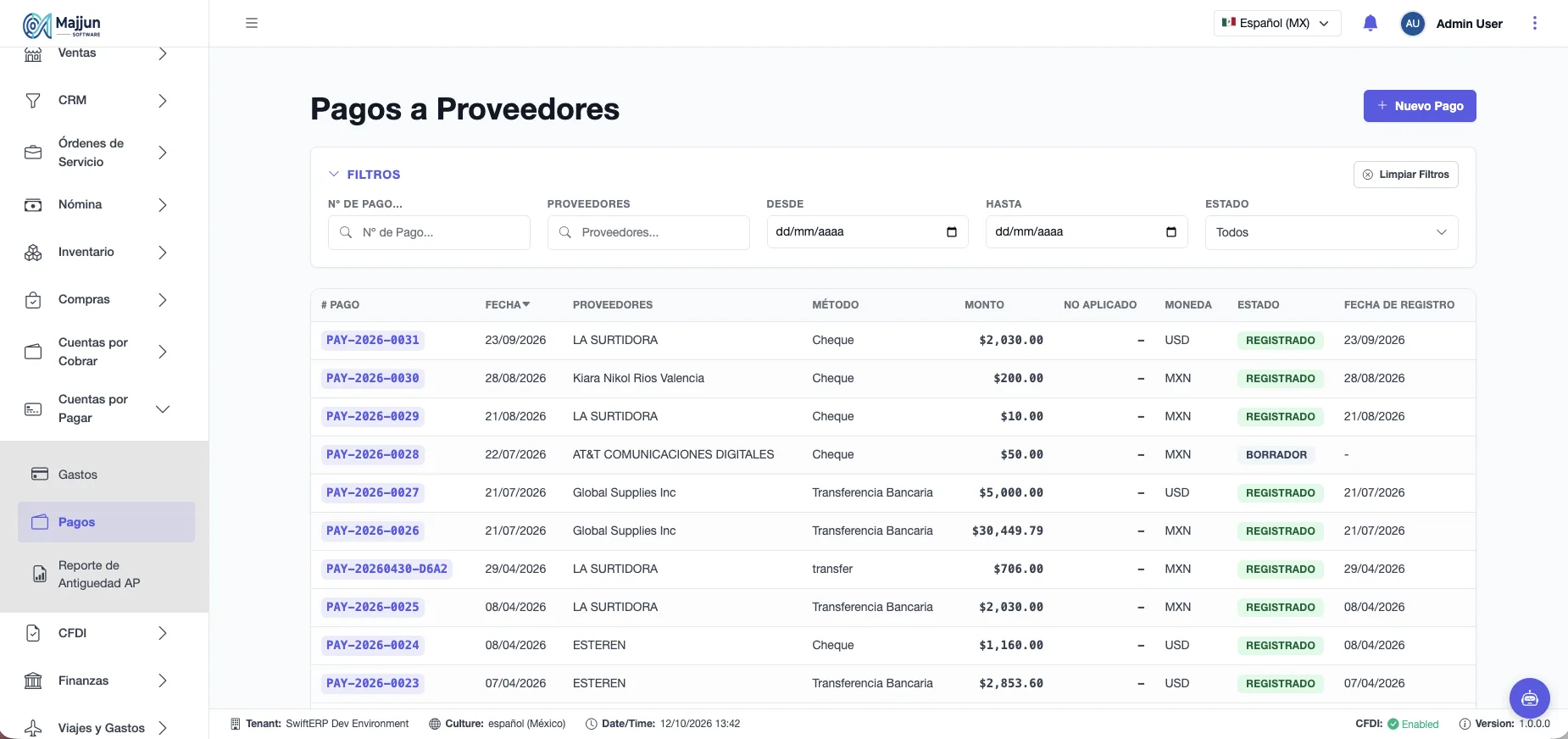Open payment PAY-20260430-D6A2
Viewport: 1568px width, 739px height.
(x=386, y=569)
